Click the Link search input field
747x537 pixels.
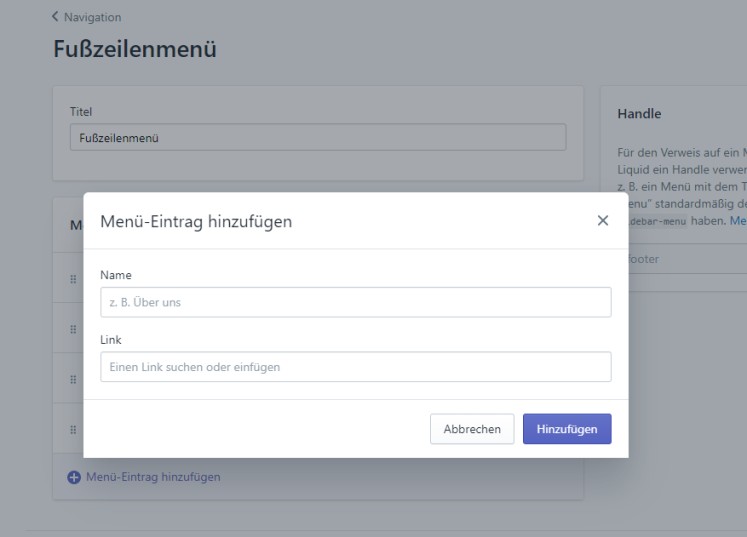(x=355, y=367)
